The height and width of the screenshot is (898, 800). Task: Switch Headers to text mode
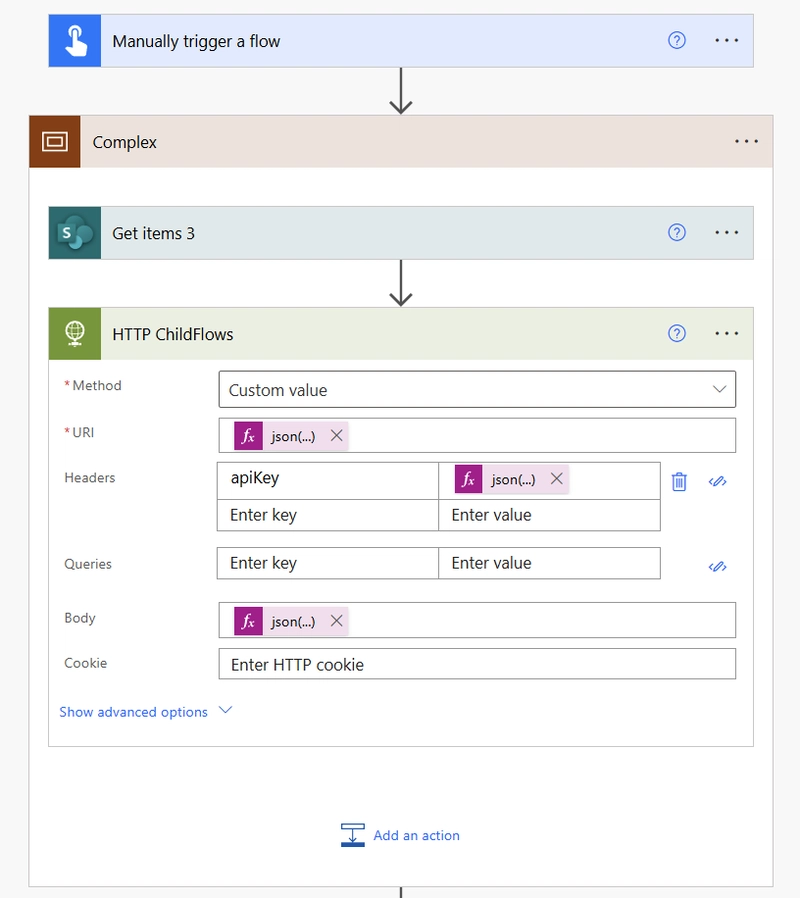pos(718,481)
